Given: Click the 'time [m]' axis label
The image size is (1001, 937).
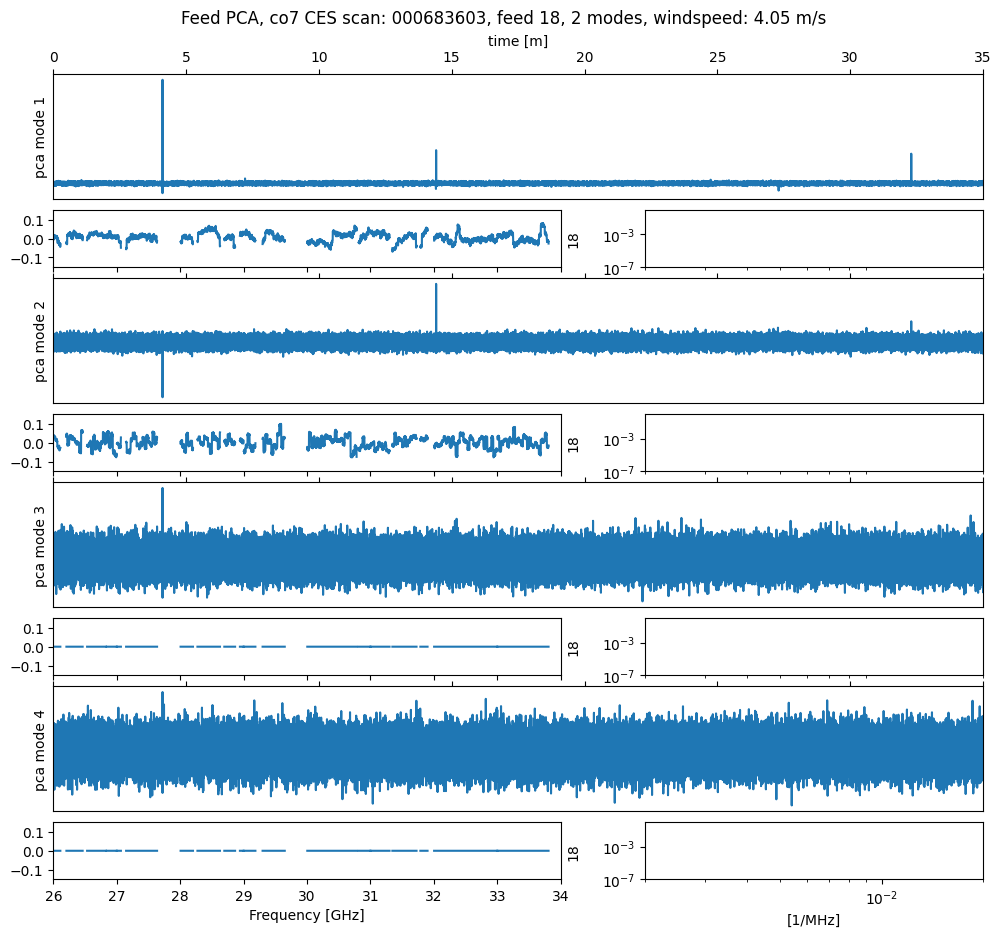Looking at the screenshot, I should pyautogui.click(x=517, y=41).
